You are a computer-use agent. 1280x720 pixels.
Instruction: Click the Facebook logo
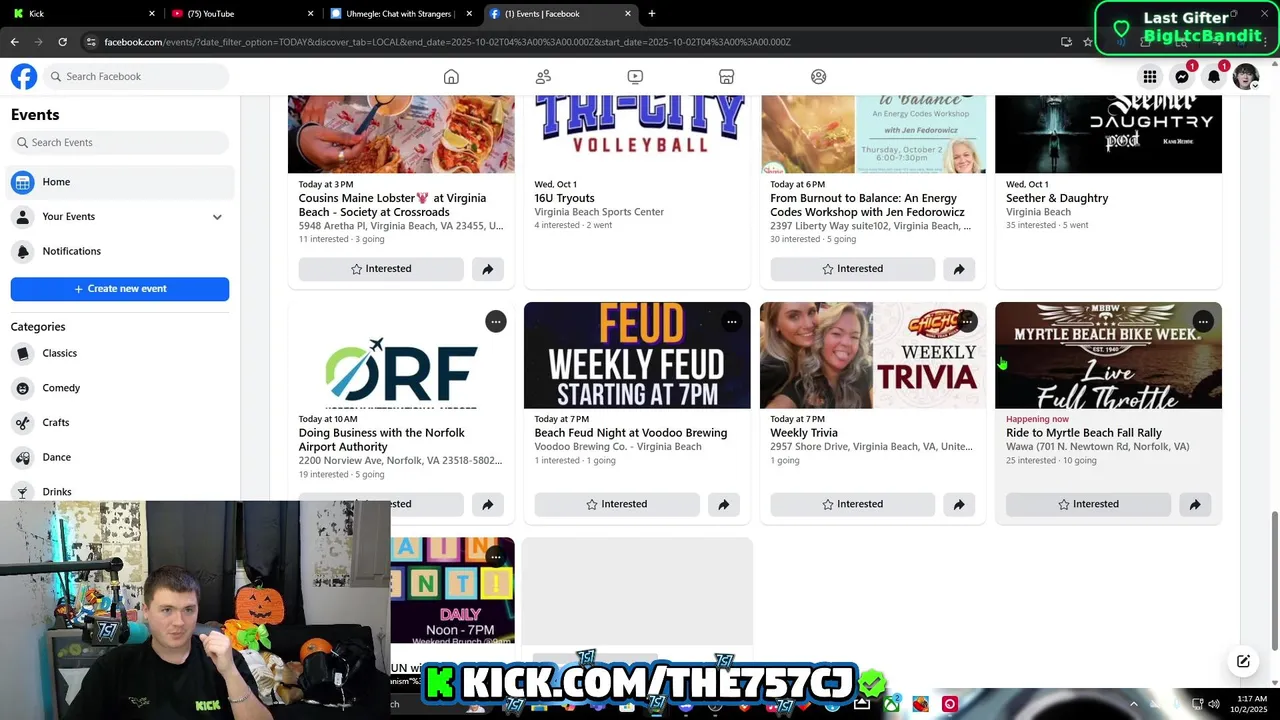point(24,76)
